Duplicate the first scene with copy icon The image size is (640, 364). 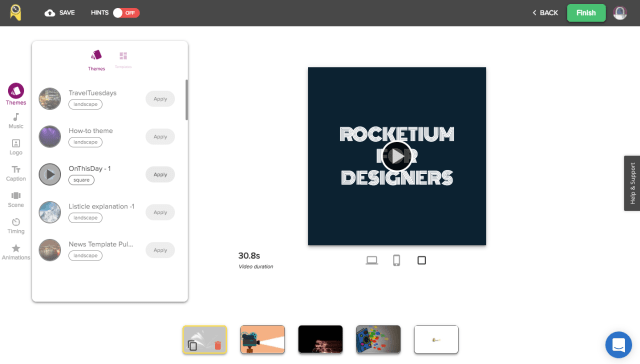[192, 345]
